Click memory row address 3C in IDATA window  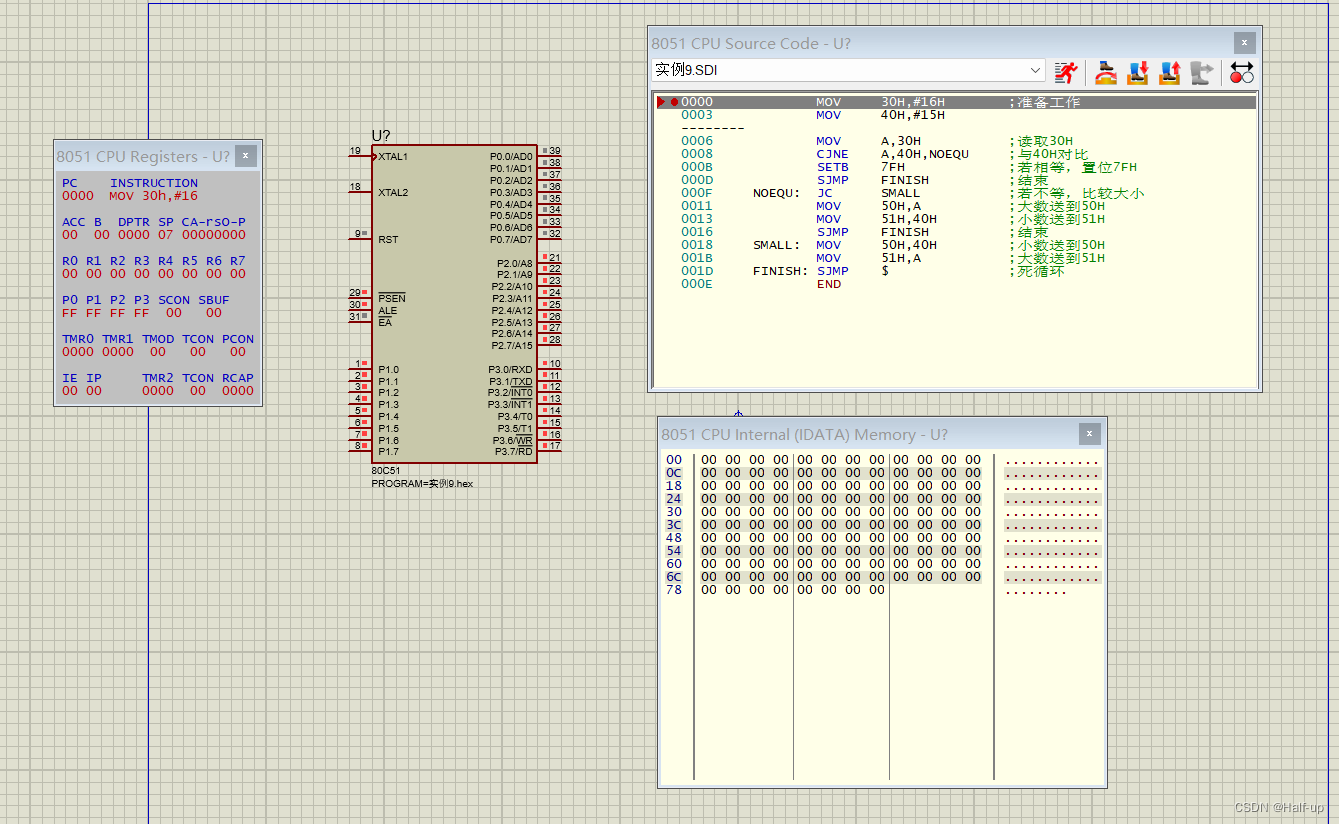point(674,525)
